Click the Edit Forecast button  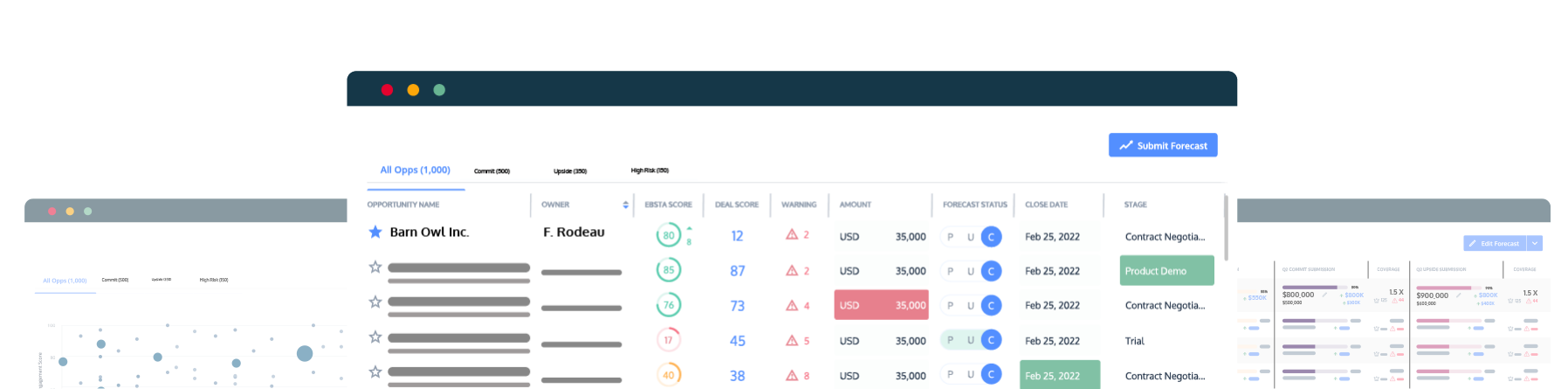pos(1494,244)
